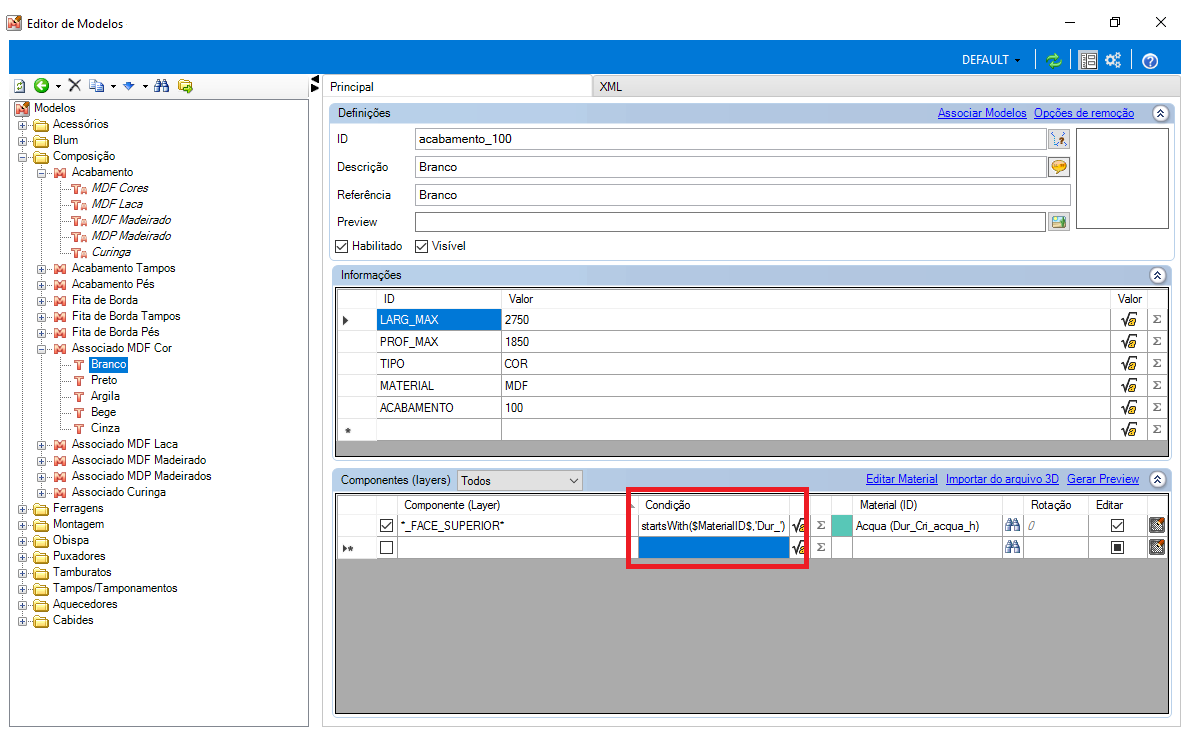Image resolution: width=1186 pixels, height=736 pixels.
Task: Select MDF Laca tree item
Action: [117, 204]
